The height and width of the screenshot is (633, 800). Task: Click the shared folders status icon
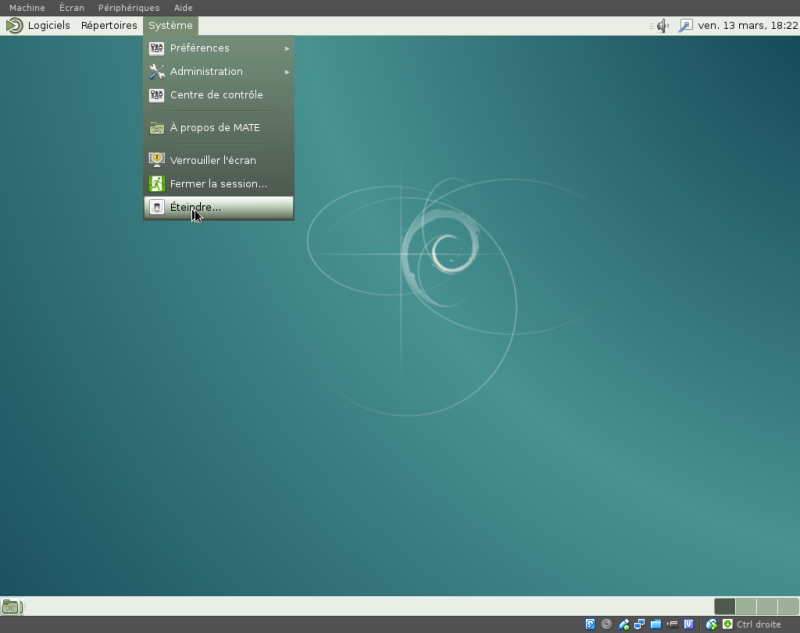656,624
